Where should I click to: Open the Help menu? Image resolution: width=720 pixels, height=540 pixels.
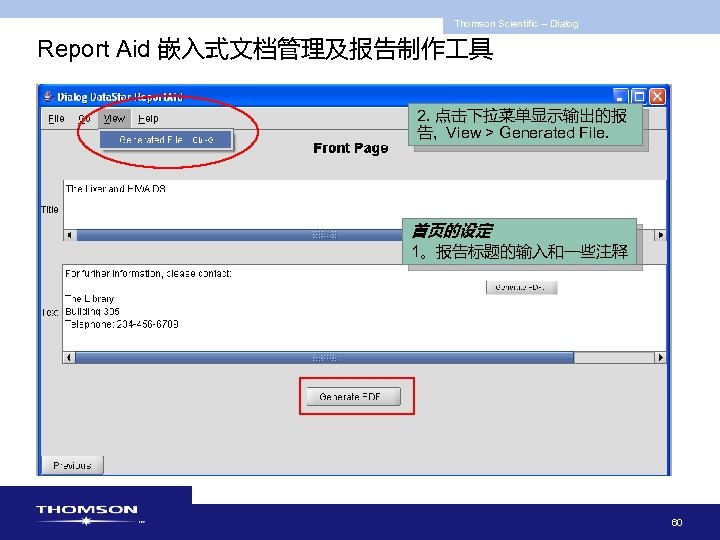coord(148,118)
